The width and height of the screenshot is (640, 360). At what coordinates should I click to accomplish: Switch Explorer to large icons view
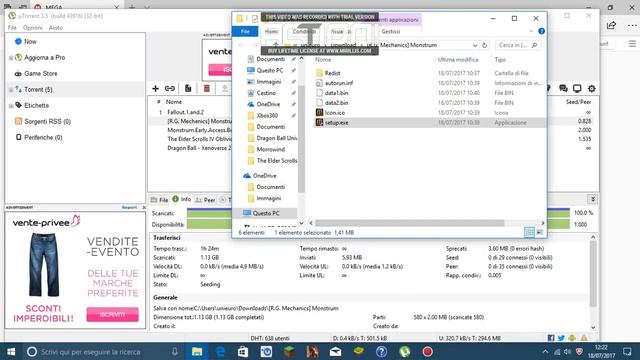tap(540, 232)
